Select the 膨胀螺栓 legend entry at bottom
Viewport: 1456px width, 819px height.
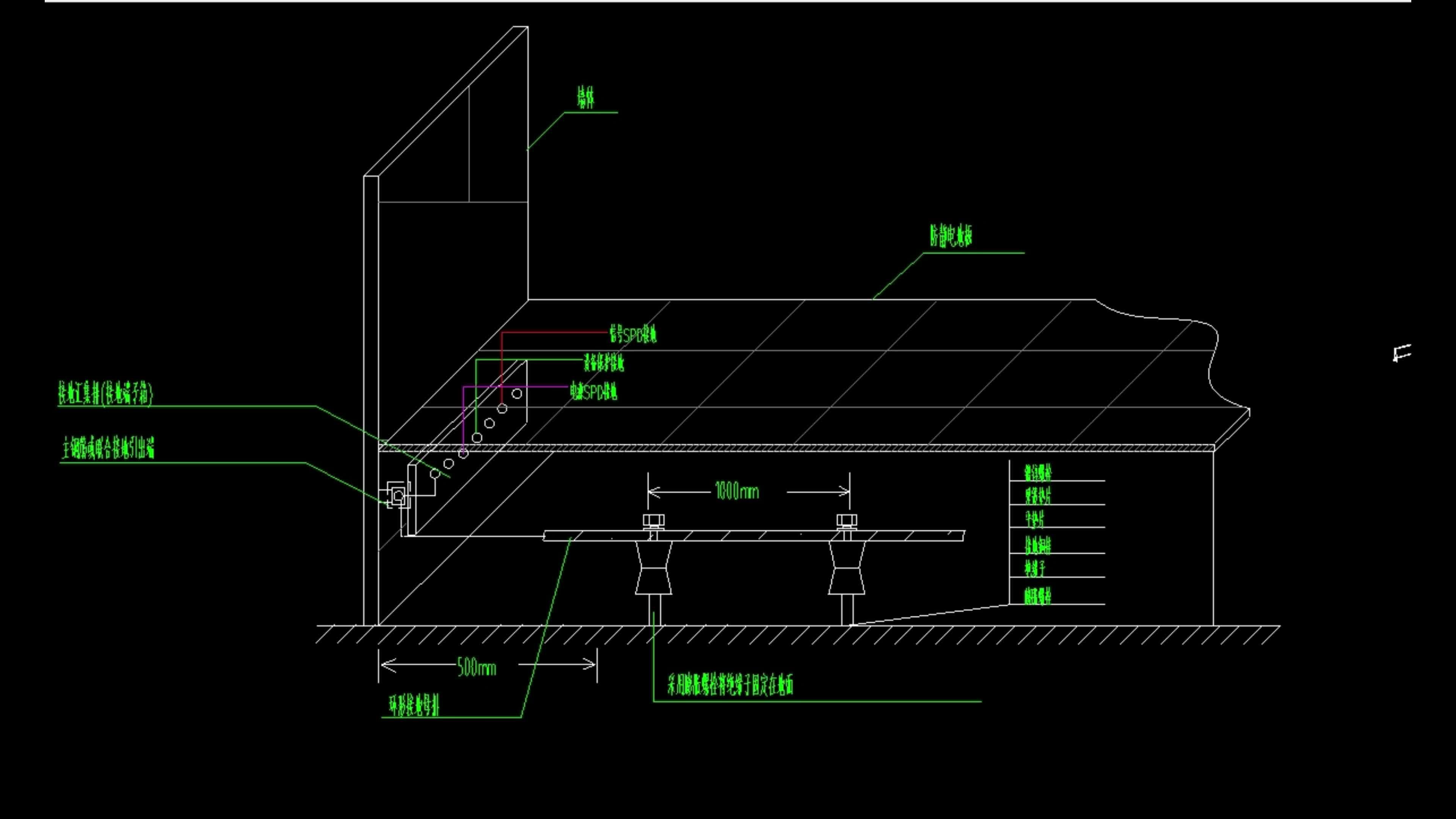1038,596
